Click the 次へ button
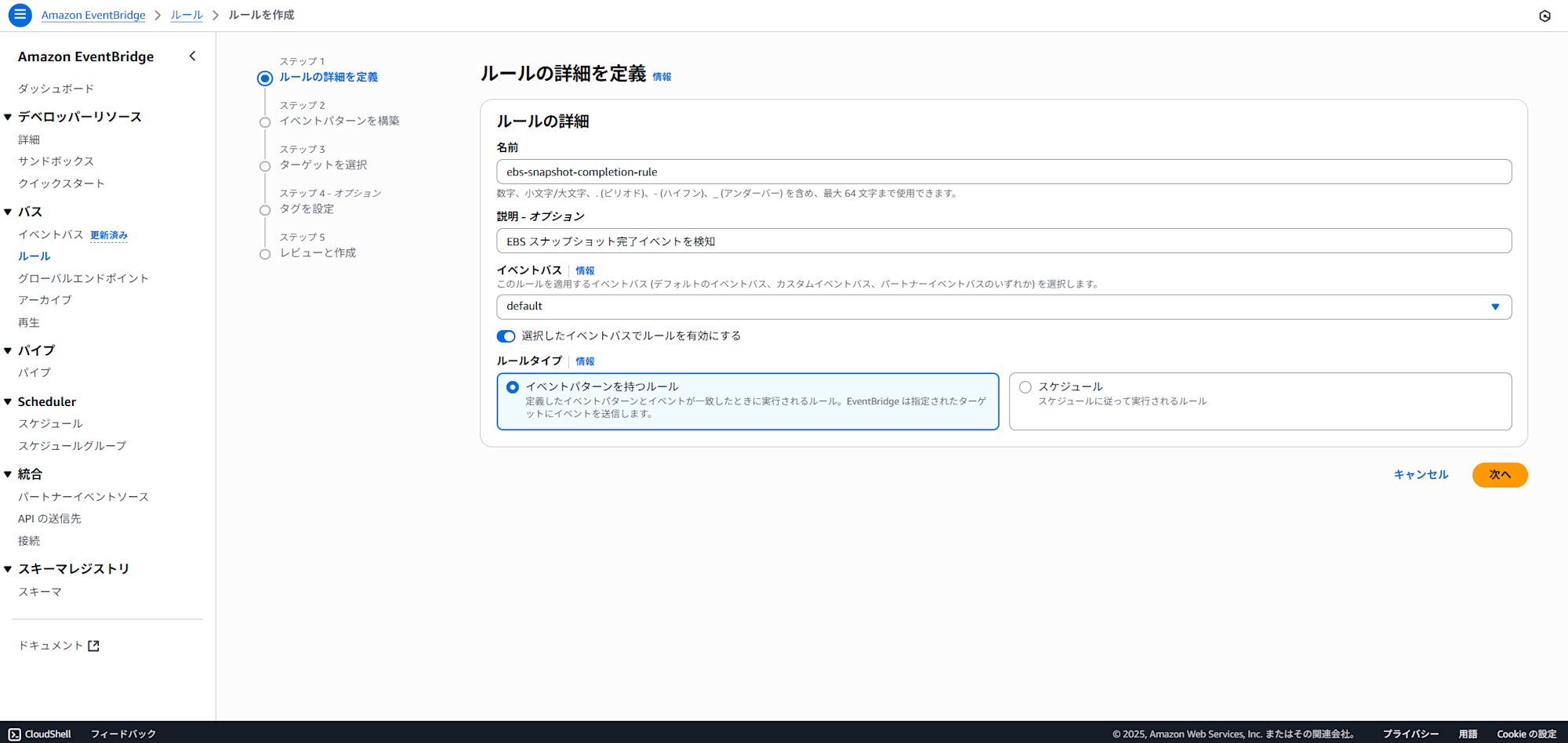1568x743 pixels. (1500, 475)
